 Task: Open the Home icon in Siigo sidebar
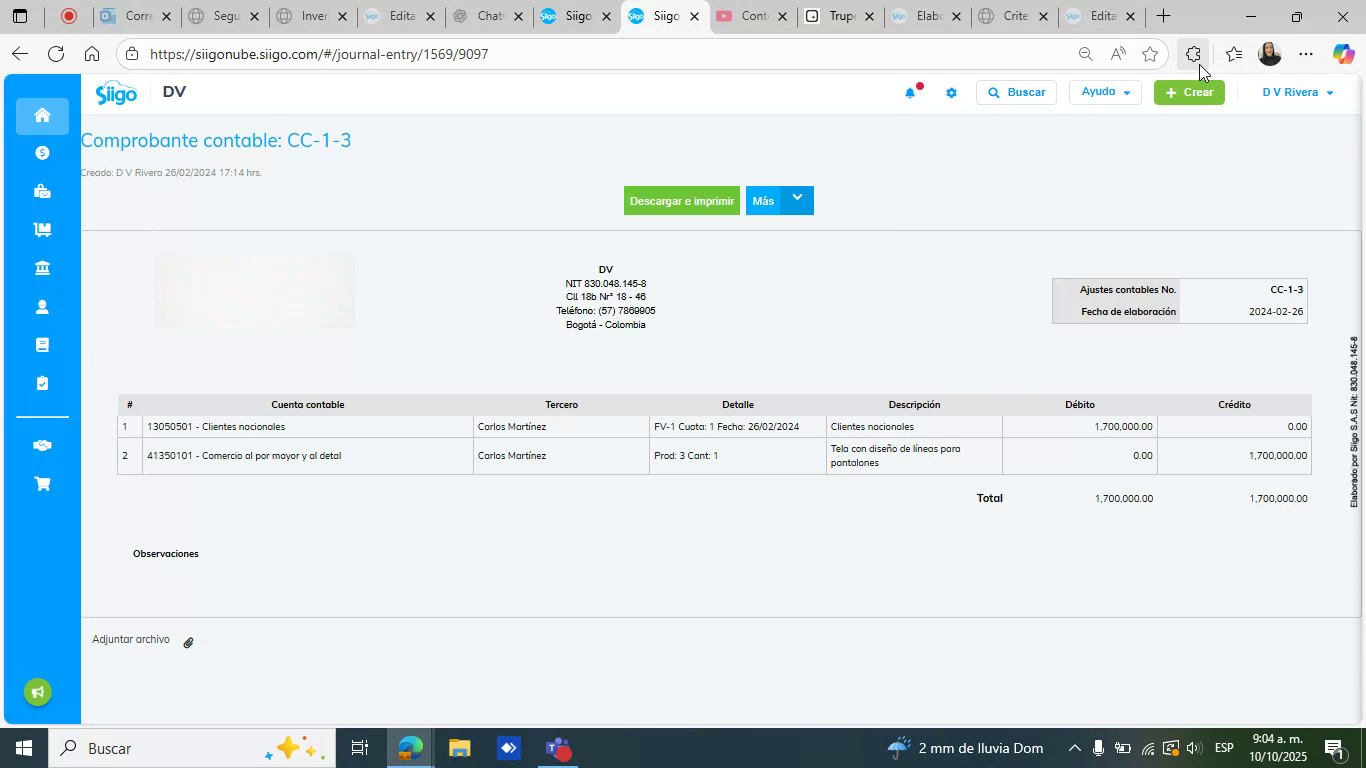pyautogui.click(x=42, y=115)
